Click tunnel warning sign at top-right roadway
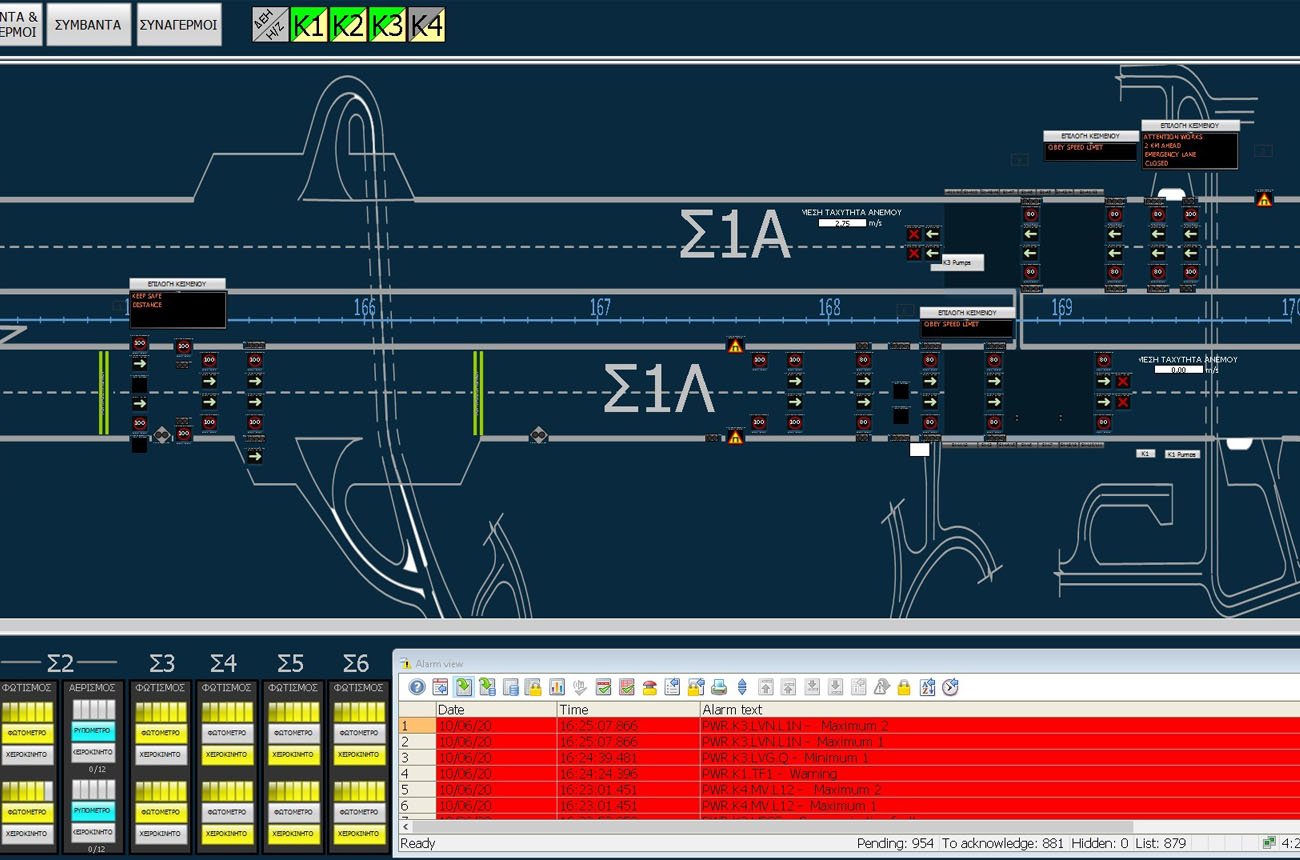The height and width of the screenshot is (860, 1300). click(x=1264, y=200)
